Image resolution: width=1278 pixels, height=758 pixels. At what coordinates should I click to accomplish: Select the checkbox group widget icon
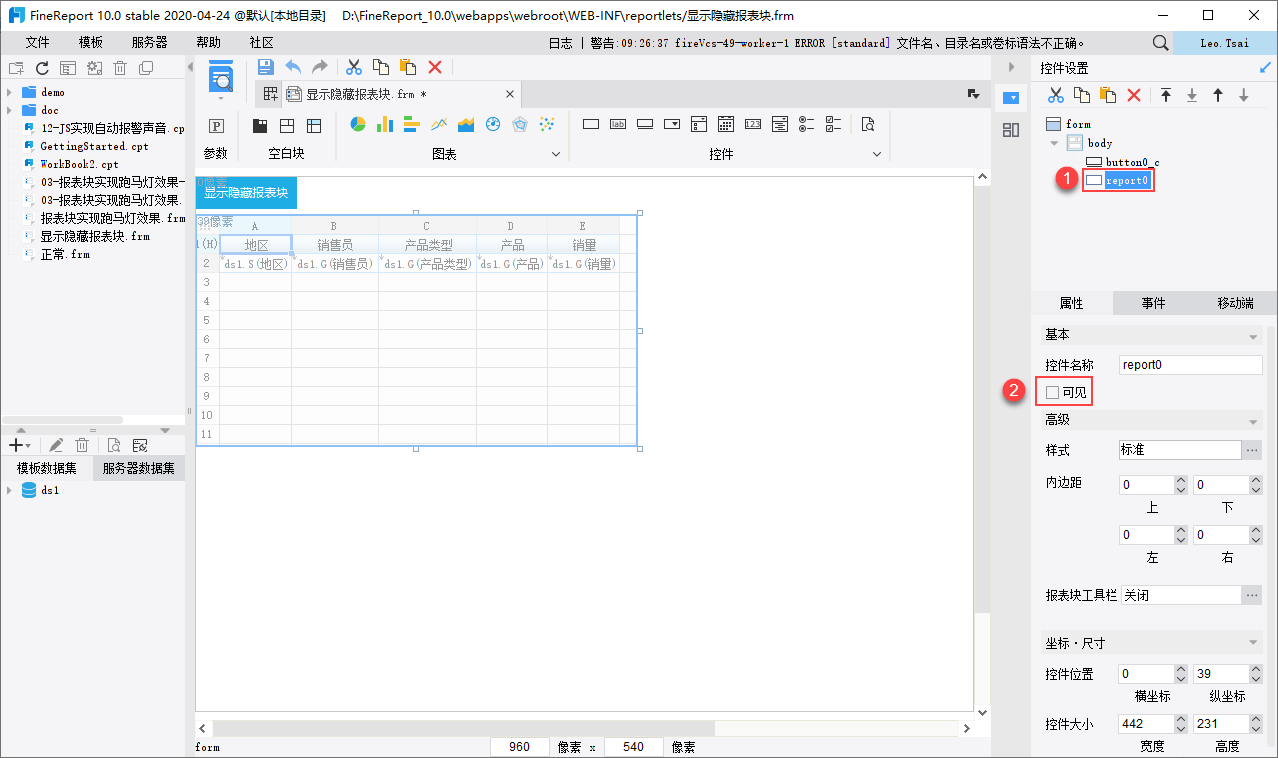click(x=834, y=124)
